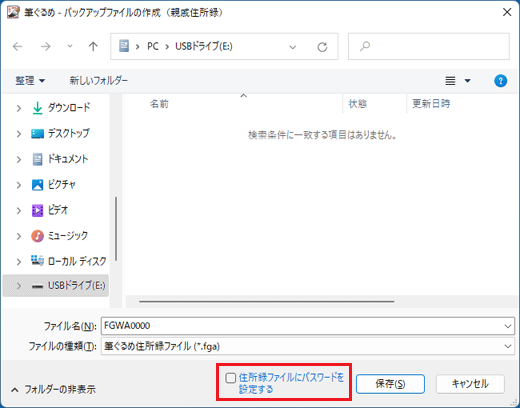The height and width of the screenshot is (408, 520).
Task: Click the キャンセル button
Action: pos(470,384)
